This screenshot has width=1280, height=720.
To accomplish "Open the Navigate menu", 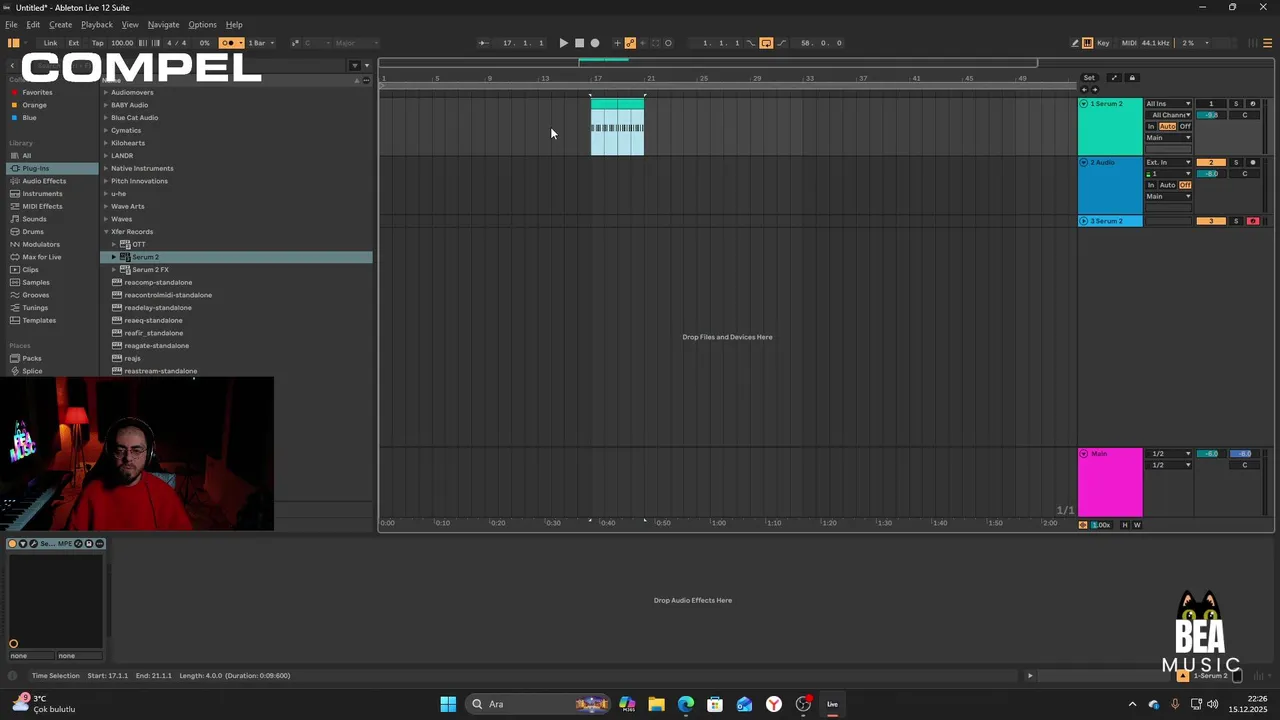I will pos(163,24).
